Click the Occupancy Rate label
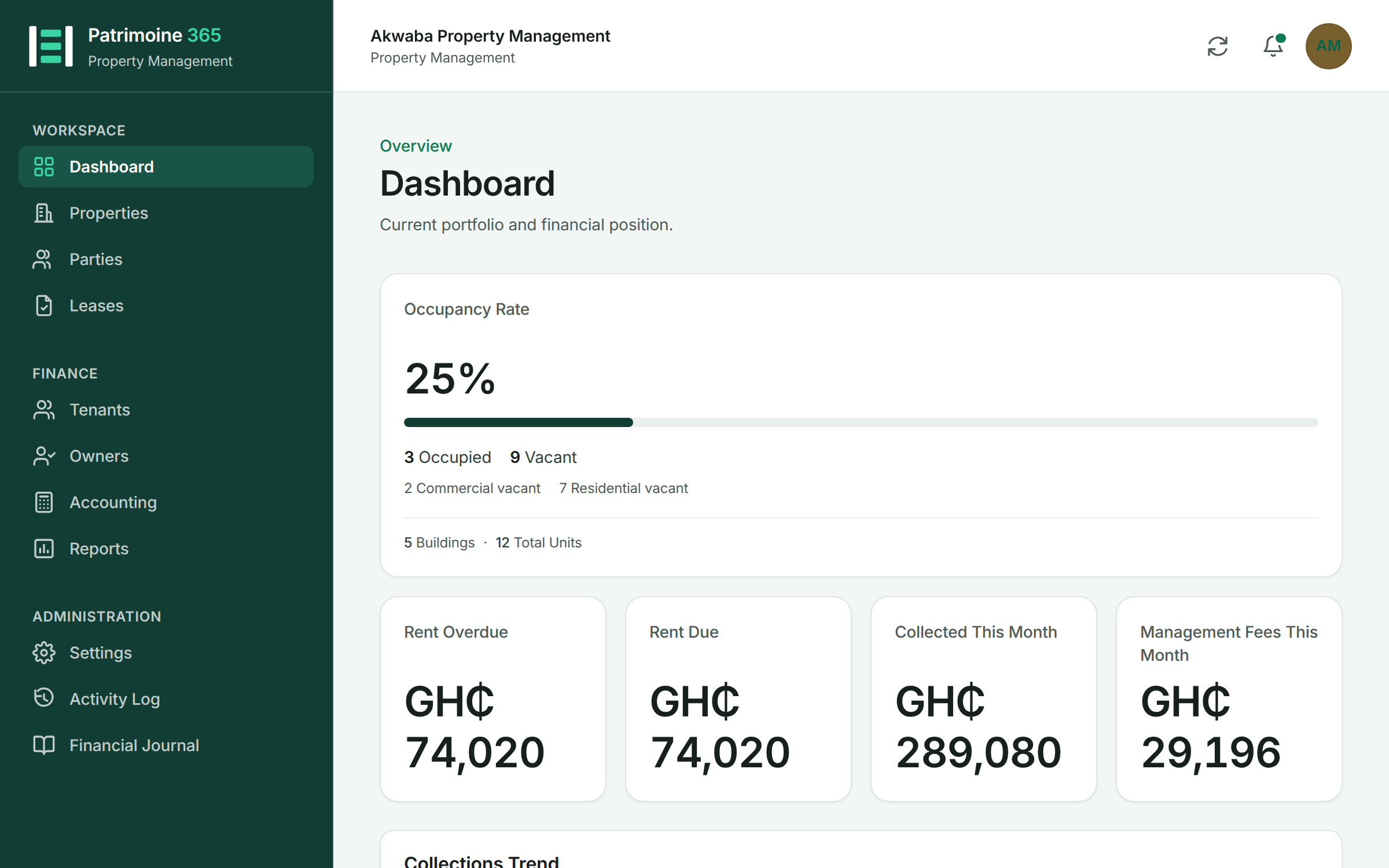 [466, 309]
